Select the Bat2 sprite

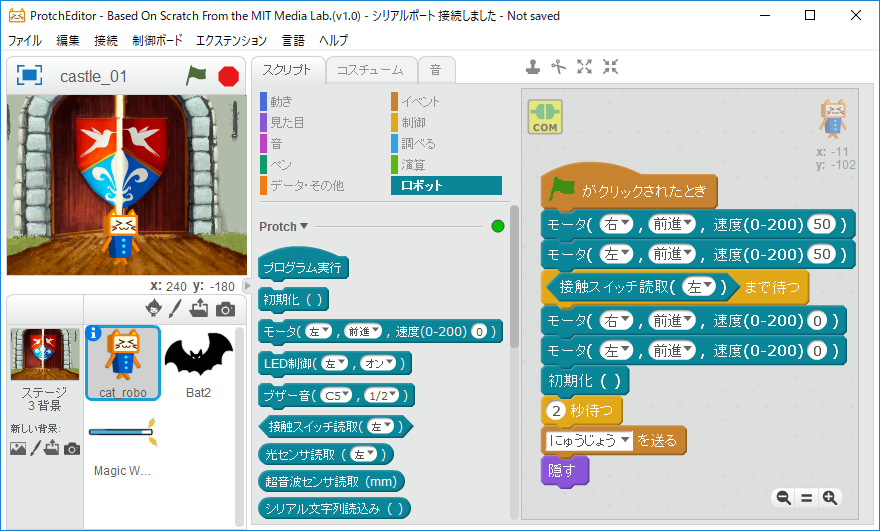(x=199, y=363)
